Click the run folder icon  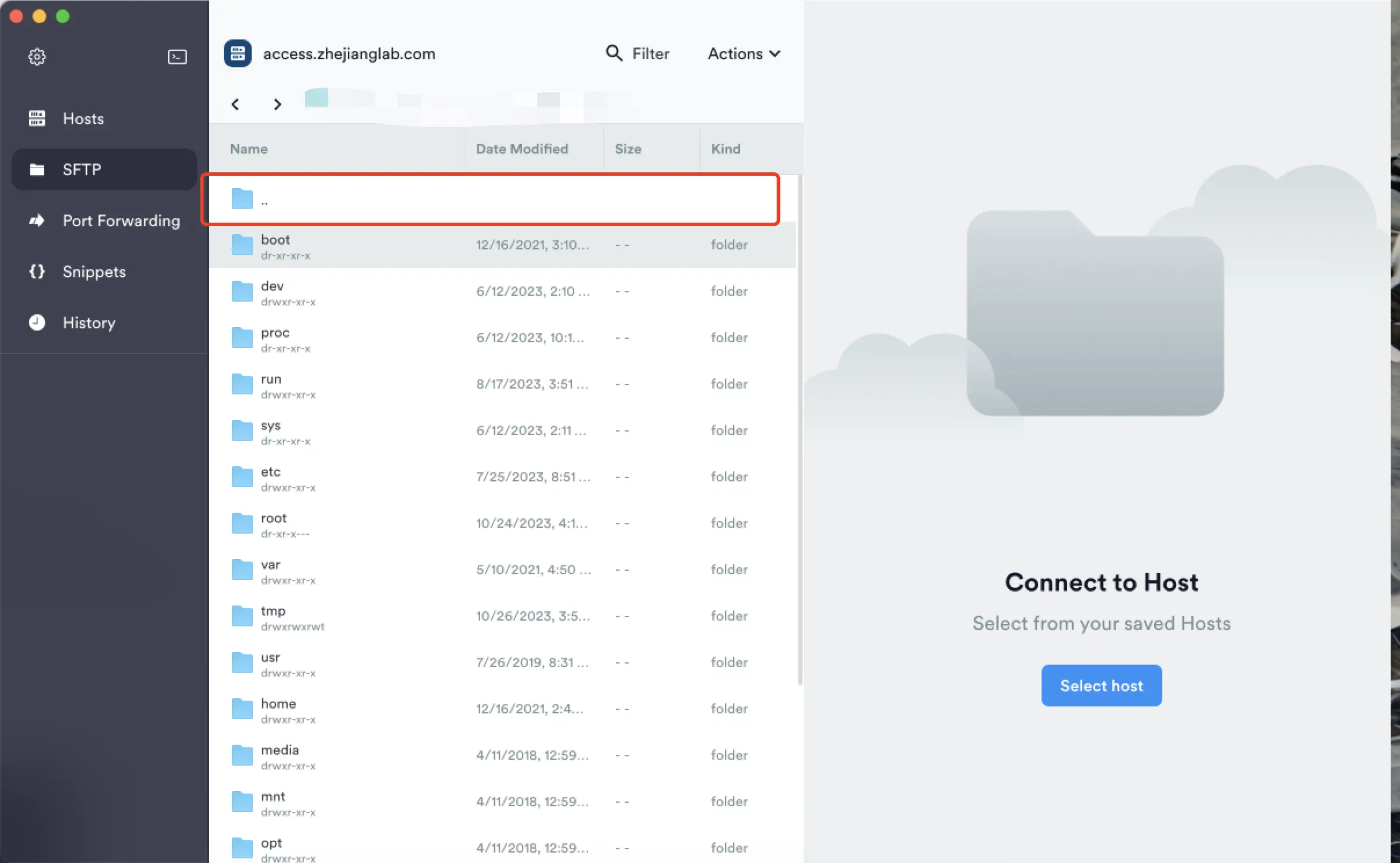(242, 384)
